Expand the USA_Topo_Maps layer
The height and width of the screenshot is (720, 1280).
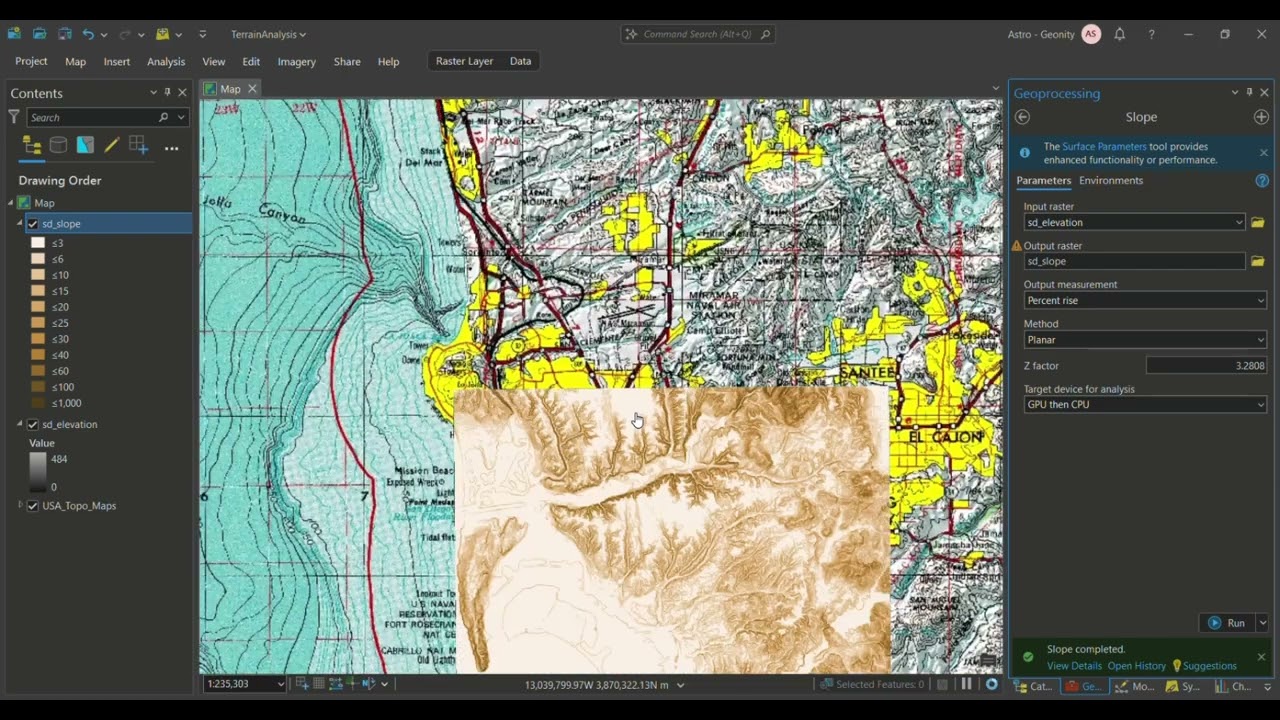point(20,506)
